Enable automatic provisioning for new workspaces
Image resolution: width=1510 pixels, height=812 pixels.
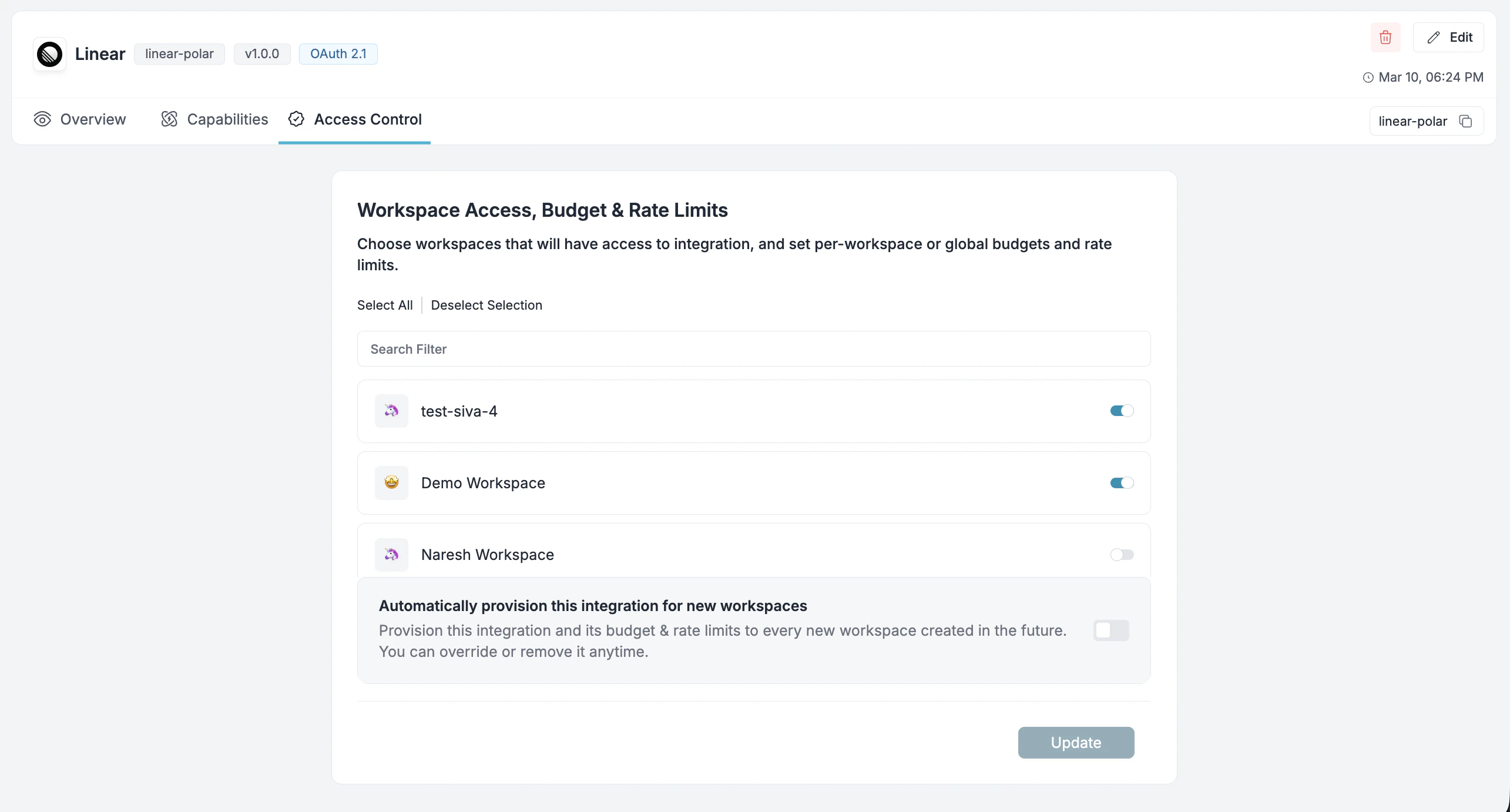1111,630
